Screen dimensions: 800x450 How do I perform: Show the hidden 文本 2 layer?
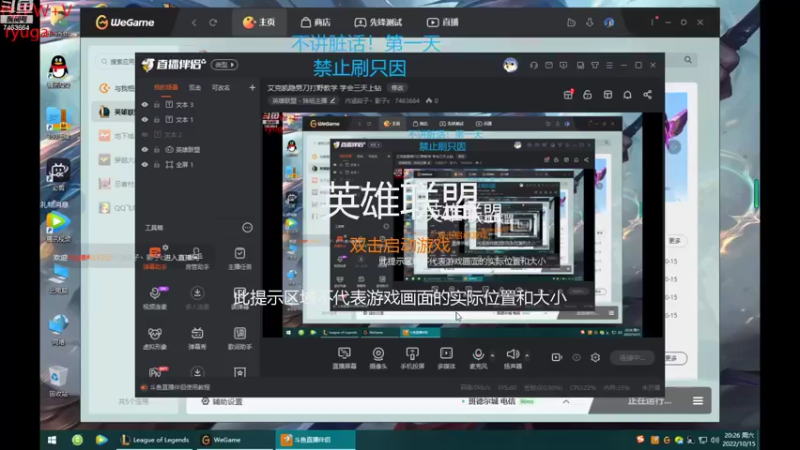[x=145, y=135]
